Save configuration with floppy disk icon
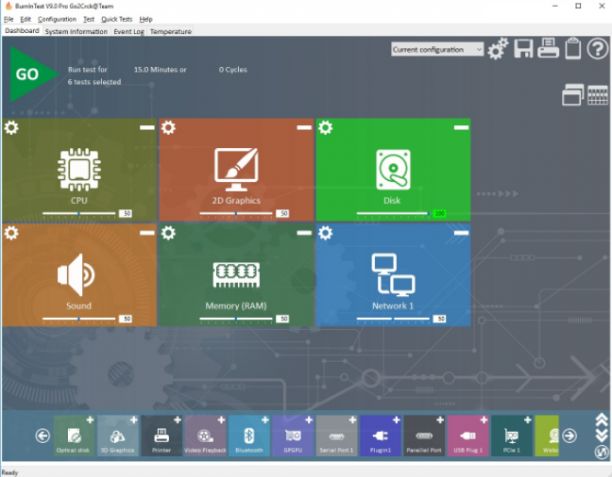 pos(523,49)
